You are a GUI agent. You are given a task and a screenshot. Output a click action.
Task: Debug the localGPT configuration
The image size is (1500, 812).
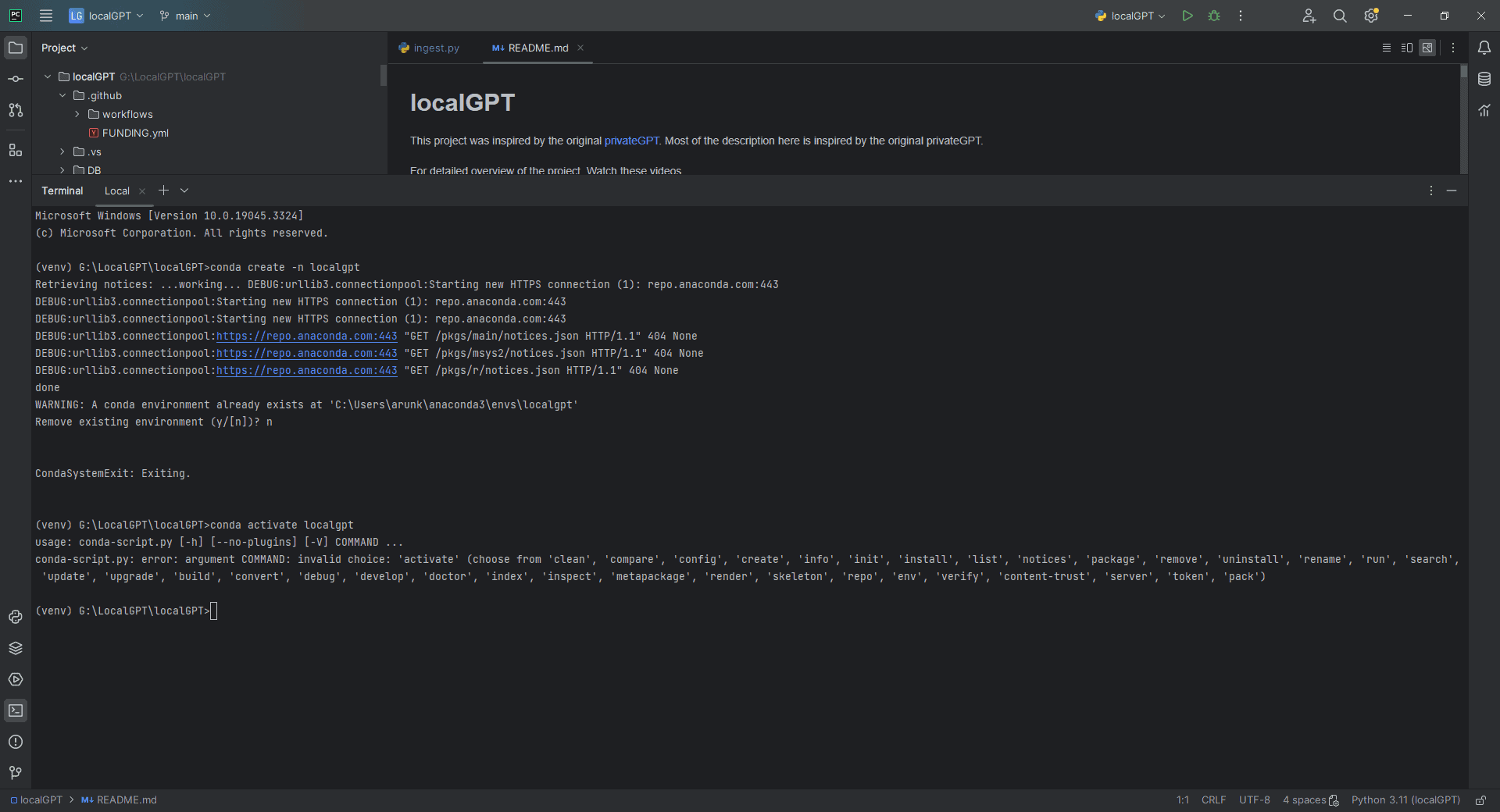1214,16
